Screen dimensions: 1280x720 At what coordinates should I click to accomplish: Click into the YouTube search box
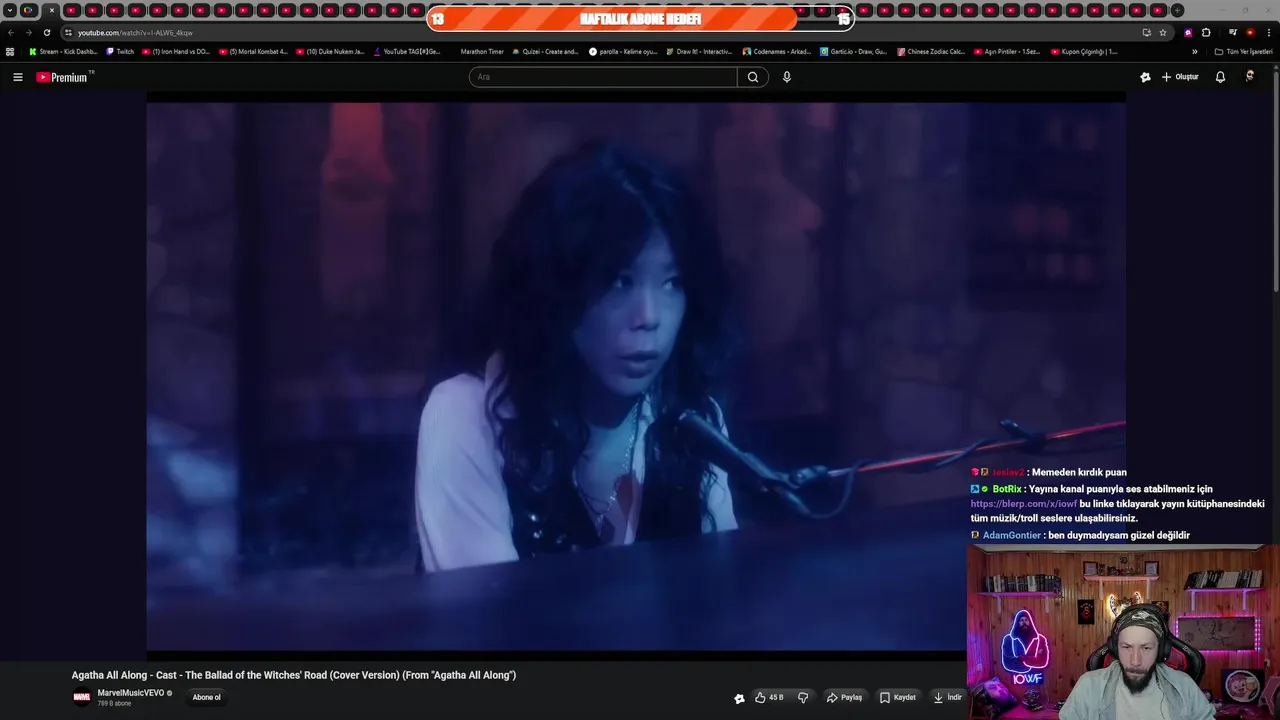[x=603, y=77]
